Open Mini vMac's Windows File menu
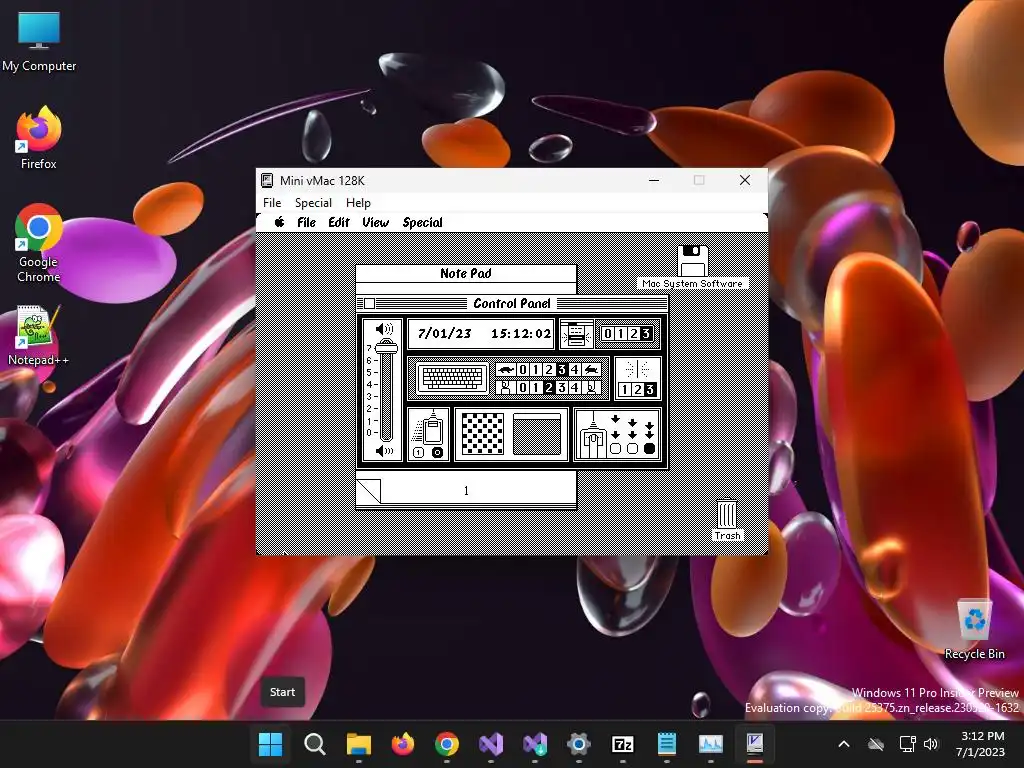The height and width of the screenshot is (768, 1024). point(272,202)
